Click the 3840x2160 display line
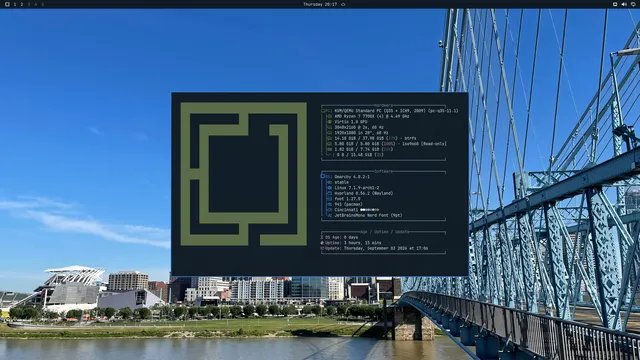Viewport: 640px width, 360px height. click(x=359, y=127)
